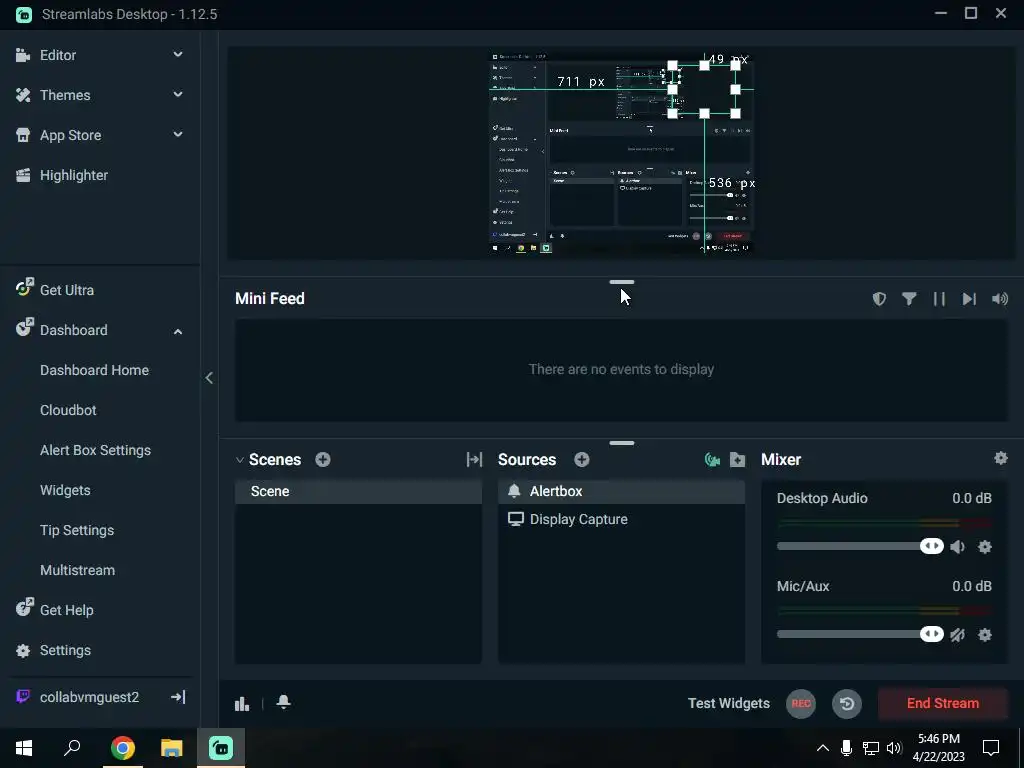Pause the Mini Feed alert queue
1024x768 pixels.
coord(939,299)
